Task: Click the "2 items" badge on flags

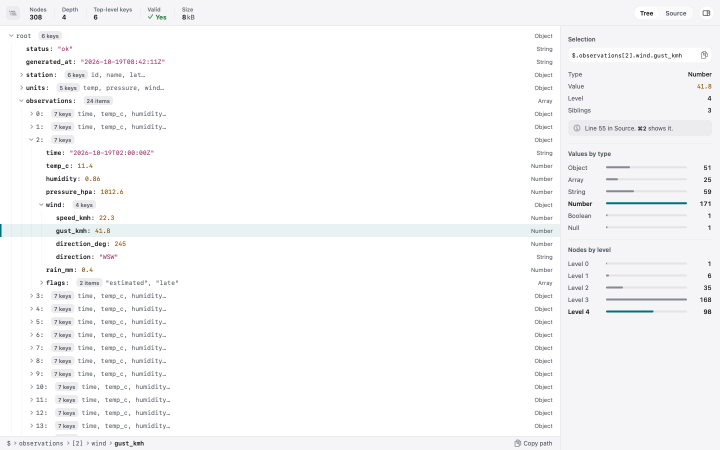Action: click(89, 283)
